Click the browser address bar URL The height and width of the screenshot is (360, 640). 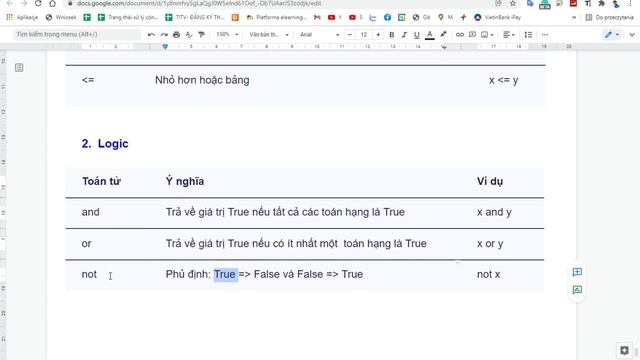click(x=199, y=3)
